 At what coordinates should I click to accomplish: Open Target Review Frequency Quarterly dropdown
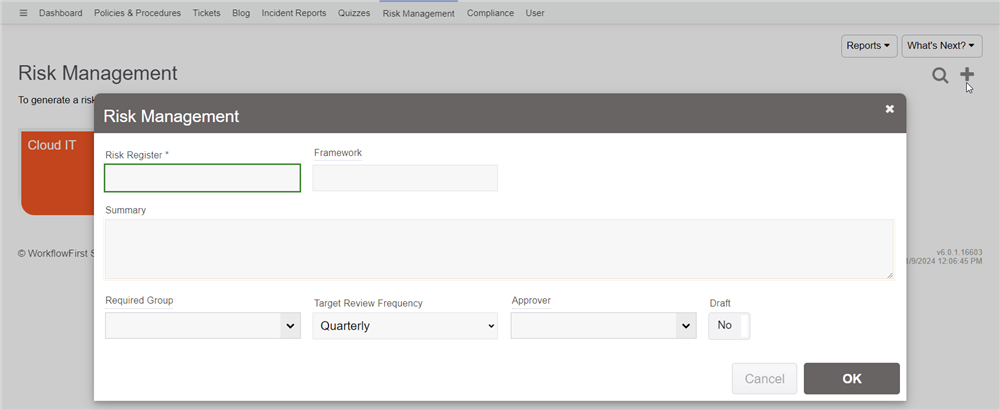point(405,326)
